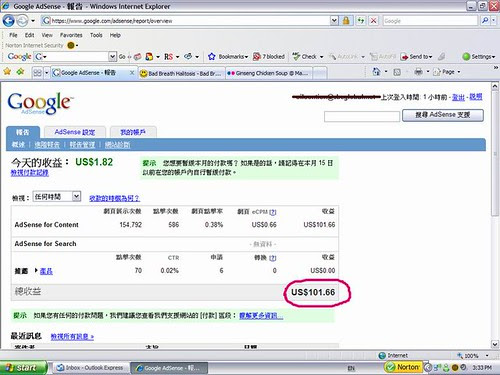Switch to the Google AdSense browser tab
This screenshot has width=500, height=375.
coord(89,72)
